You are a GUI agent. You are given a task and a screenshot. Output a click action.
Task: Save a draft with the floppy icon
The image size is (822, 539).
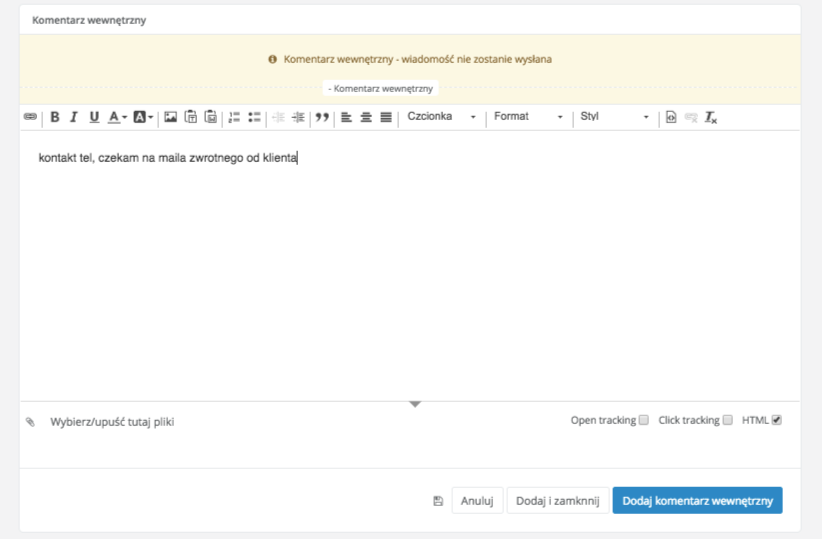(x=438, y=501)
